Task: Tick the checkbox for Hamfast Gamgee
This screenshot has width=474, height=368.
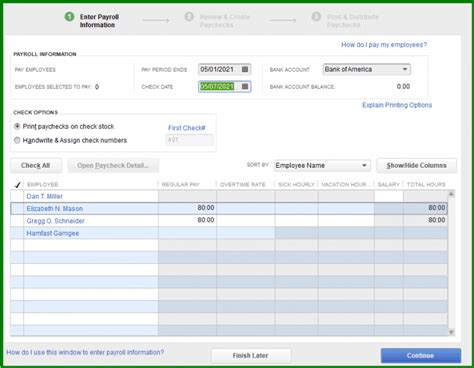Action: (x=17, y=233)
